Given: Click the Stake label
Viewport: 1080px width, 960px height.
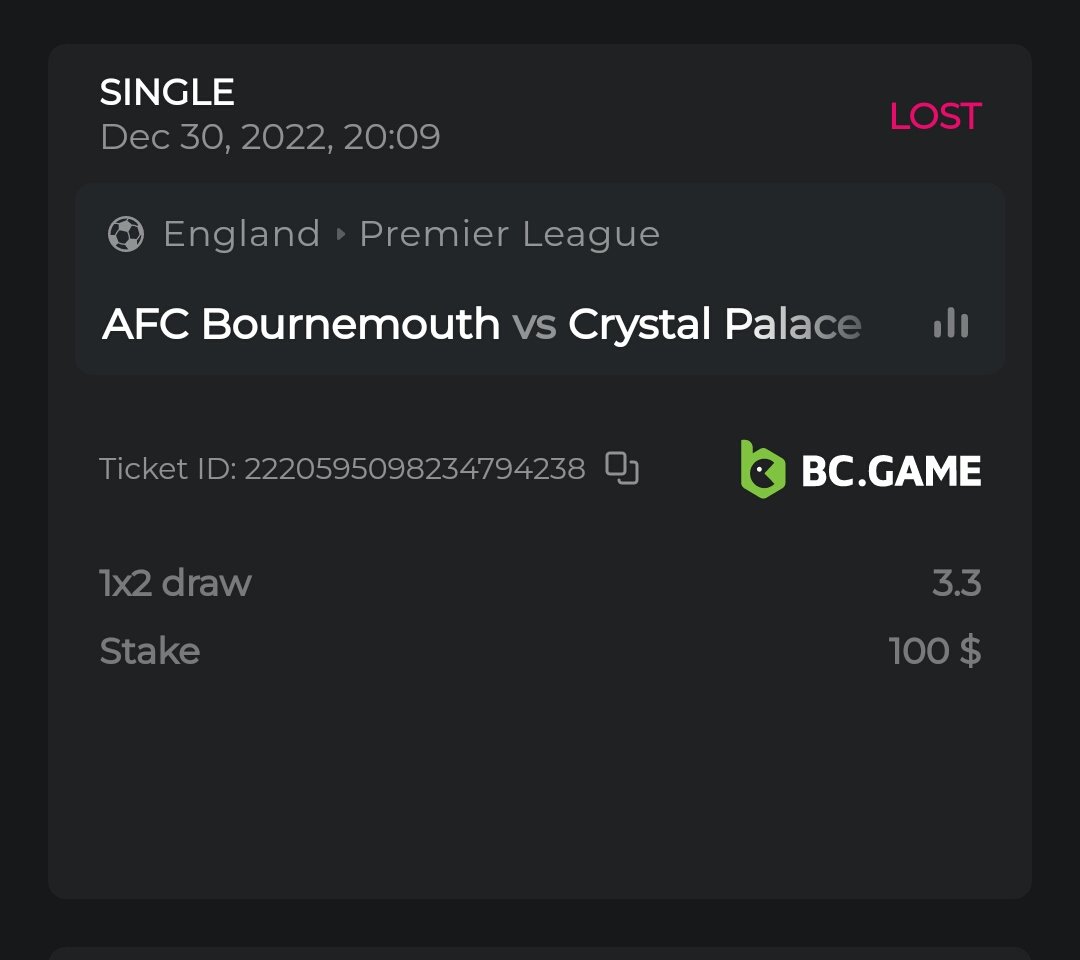Looking at the screenshot, I should 150,651.
